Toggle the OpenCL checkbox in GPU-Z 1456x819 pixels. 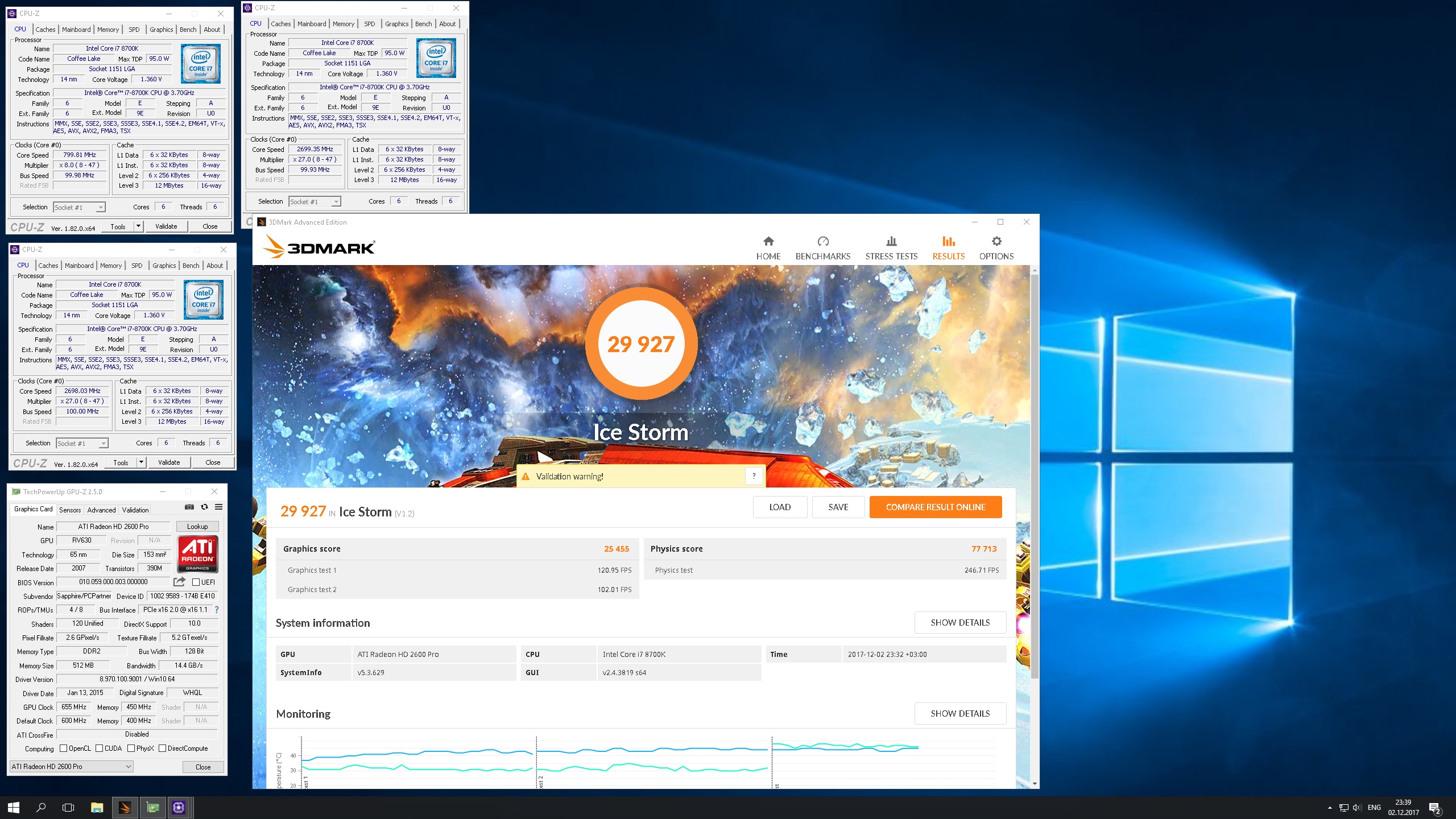click(x=64, y=748)
